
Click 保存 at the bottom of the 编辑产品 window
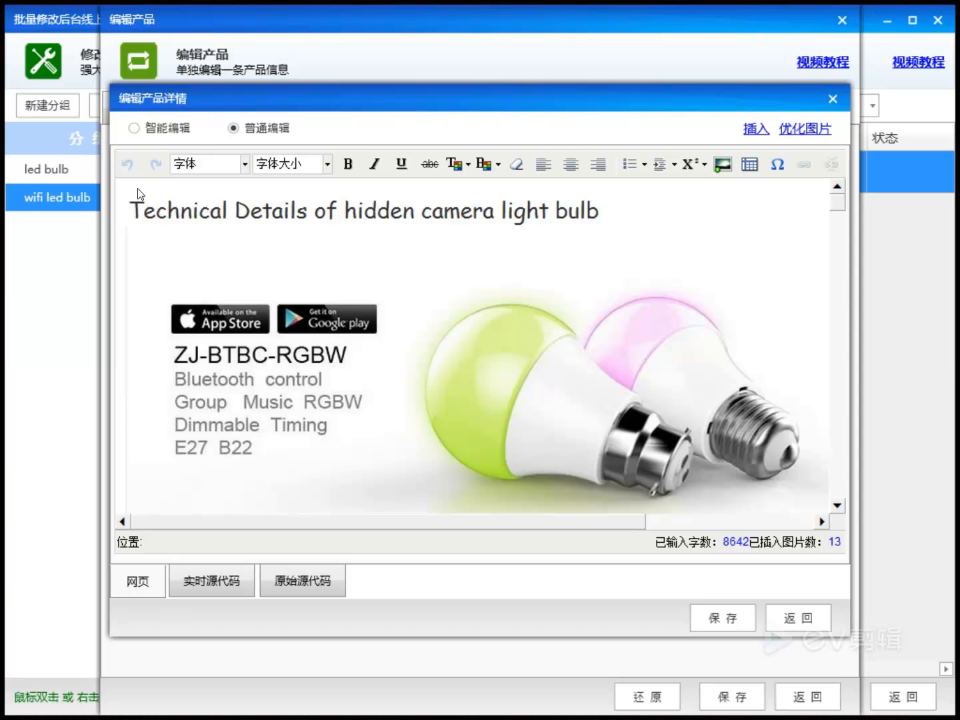pos(732,697)
